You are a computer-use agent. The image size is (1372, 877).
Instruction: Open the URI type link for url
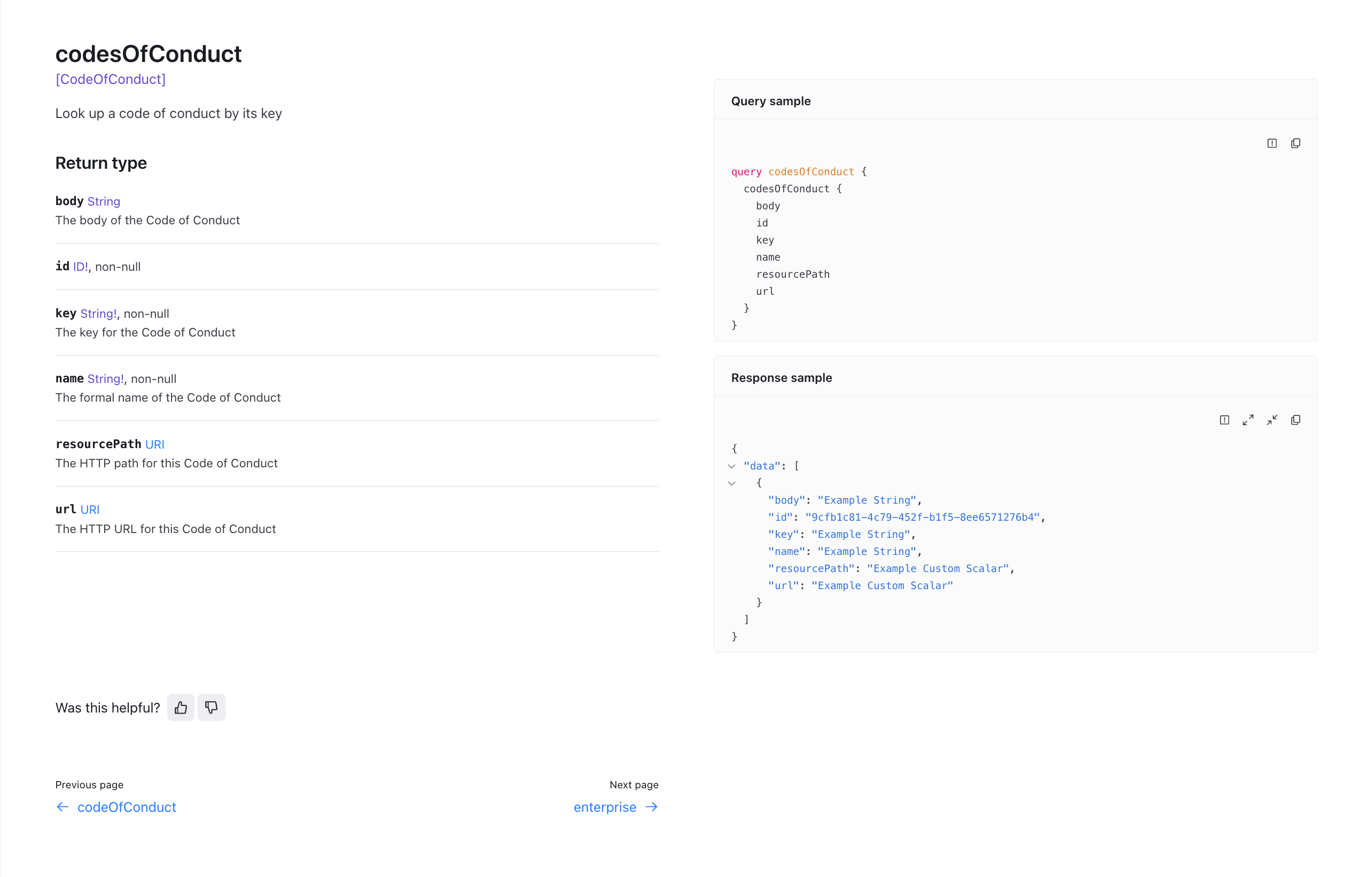point(90,510)
